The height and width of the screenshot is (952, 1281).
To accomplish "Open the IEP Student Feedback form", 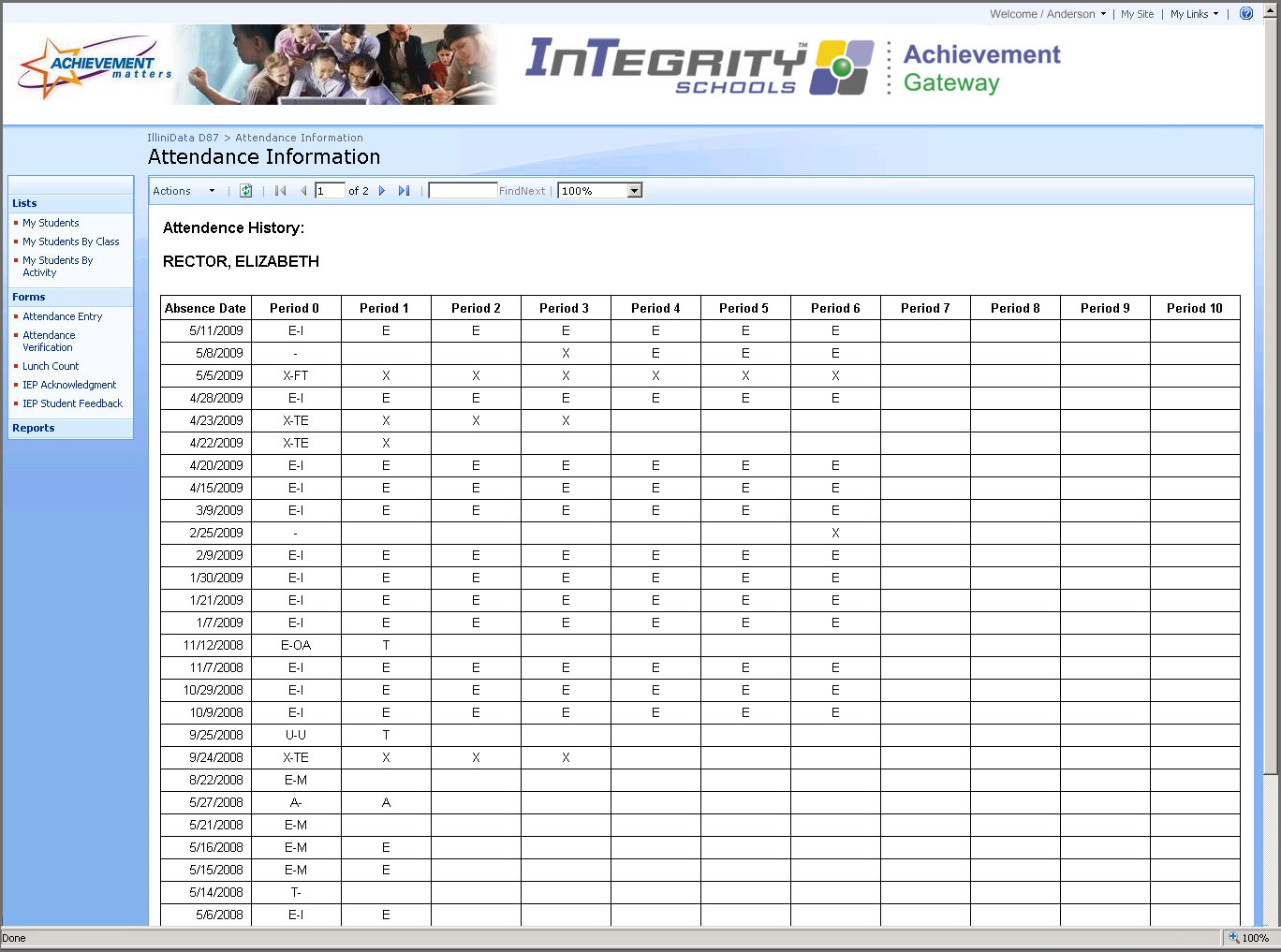I will (x=73, y=403).
